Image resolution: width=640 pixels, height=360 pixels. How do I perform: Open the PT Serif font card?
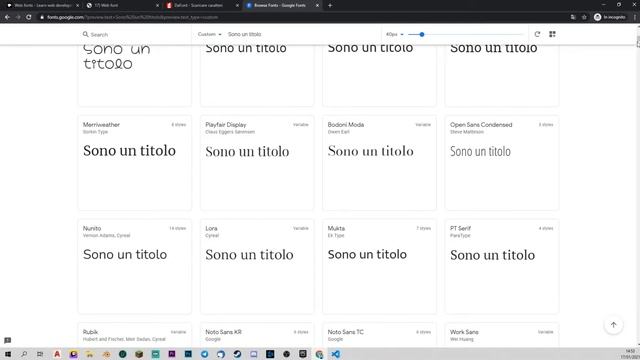[x=502, y=267]
